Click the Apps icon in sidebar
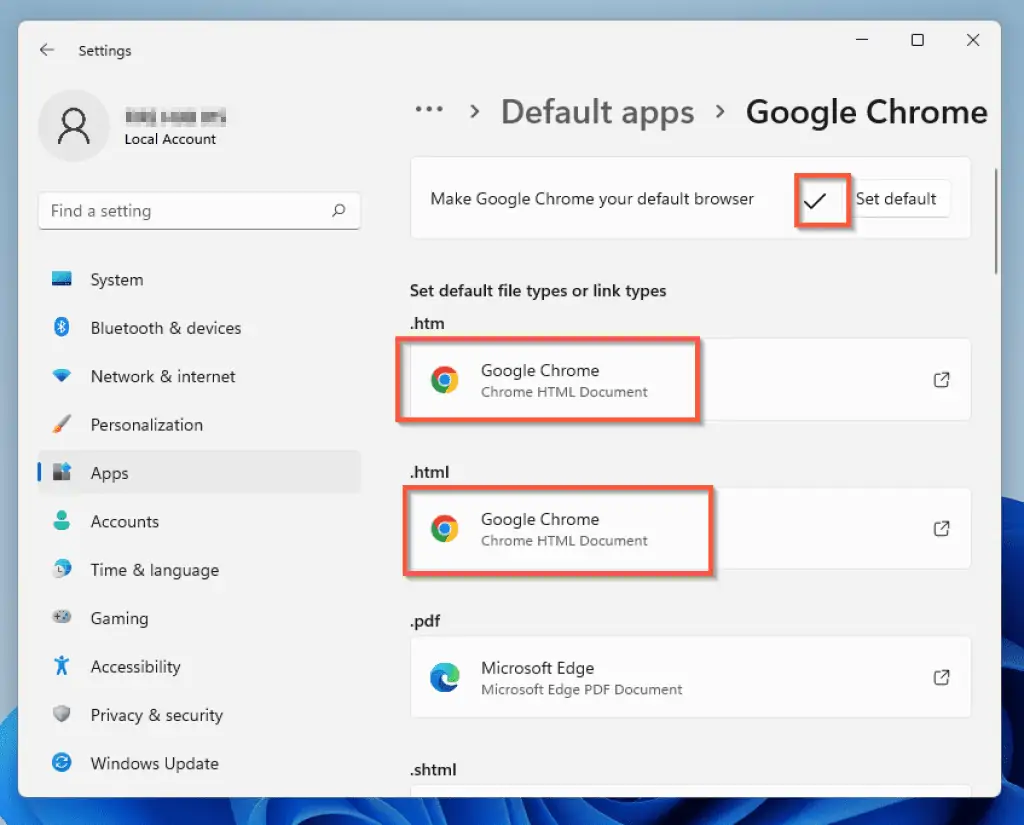The height and width of the screenshot is (825, 1024). [62, 472]
